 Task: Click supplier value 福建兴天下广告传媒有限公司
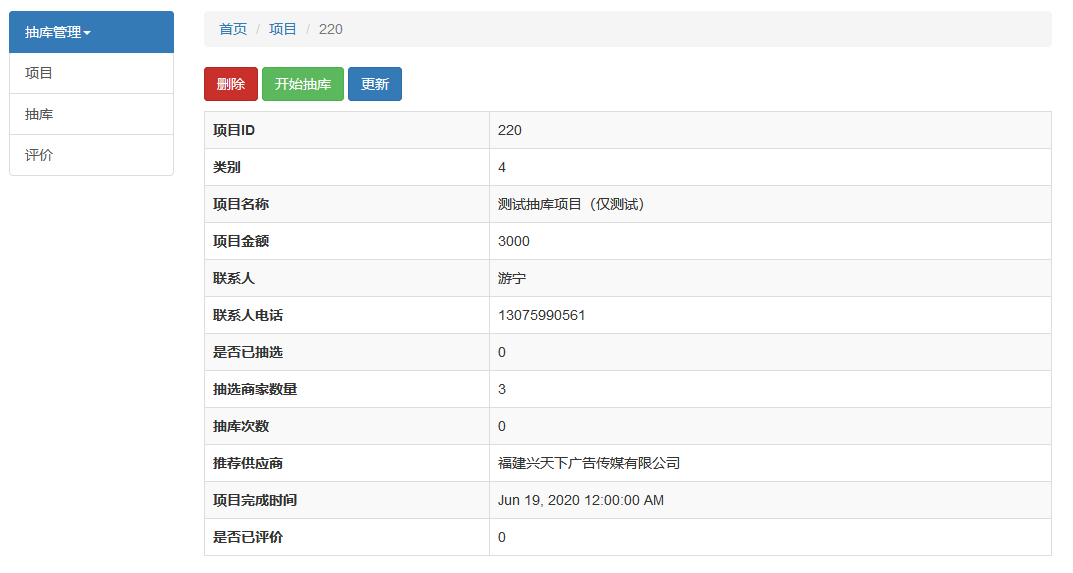coord(589,463)
